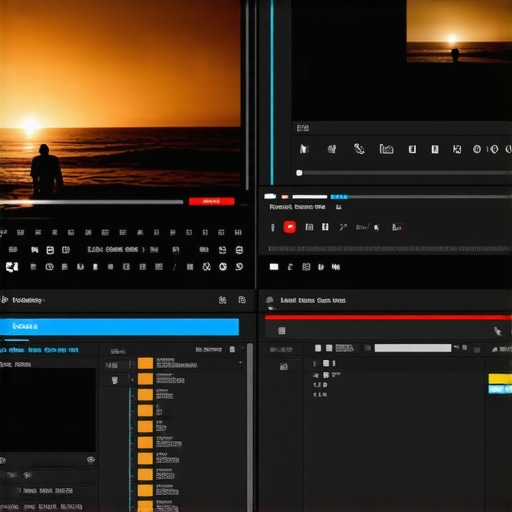Screen dimensions: 512x512
Task: Click the spiral icon ending the bottom toolbar row
Action: 239,266
